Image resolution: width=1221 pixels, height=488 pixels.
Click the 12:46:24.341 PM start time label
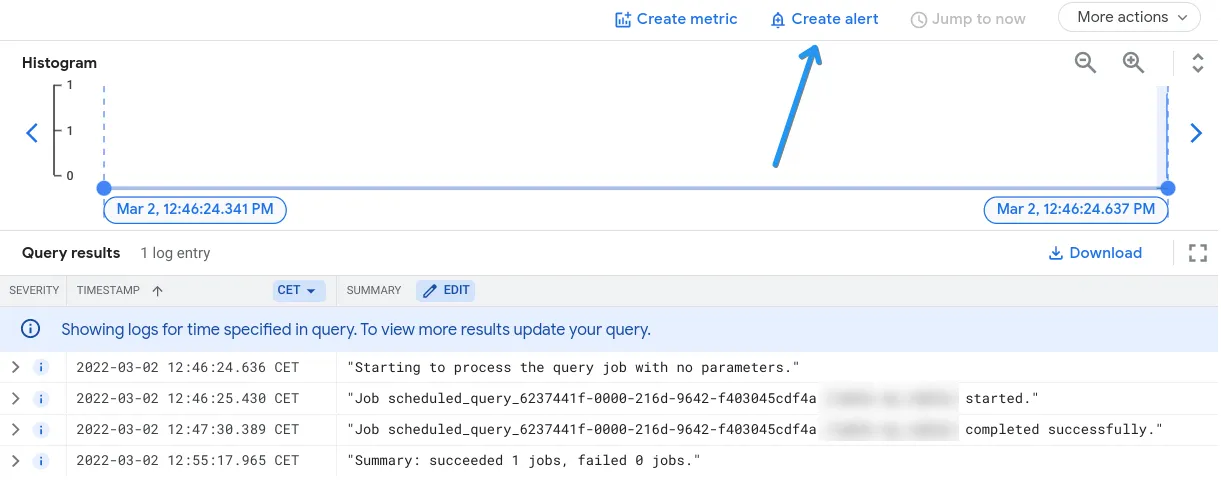click(195, 209)
